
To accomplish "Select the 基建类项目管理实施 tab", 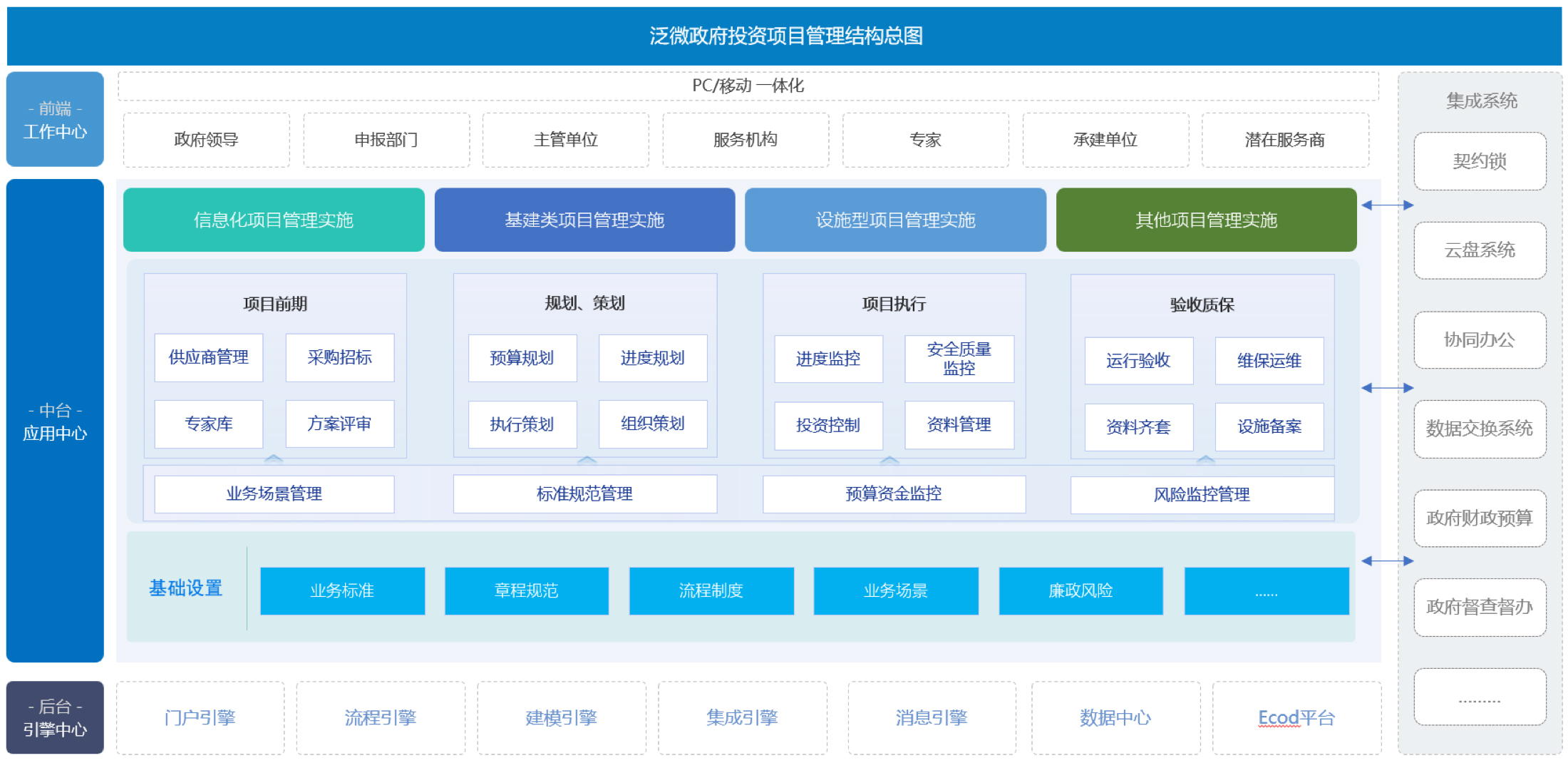I will (584, 220).
